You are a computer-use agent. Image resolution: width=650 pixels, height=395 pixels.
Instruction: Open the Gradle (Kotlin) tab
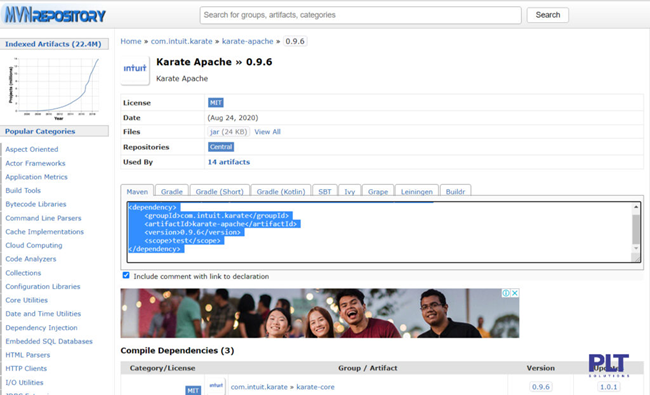(x=281, y=191)
